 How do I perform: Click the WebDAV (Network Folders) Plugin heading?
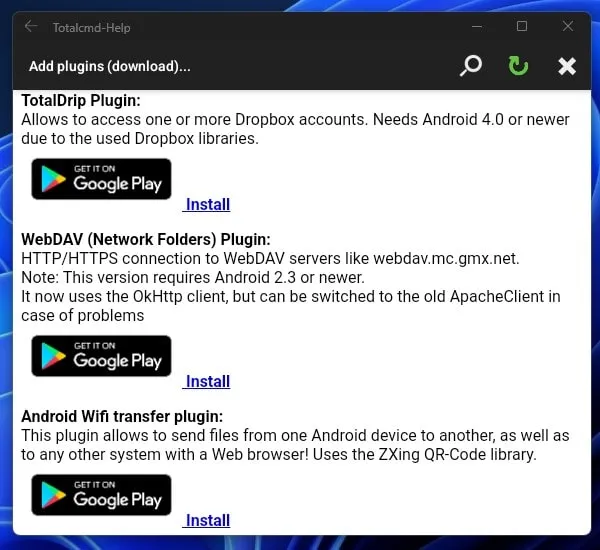pos(146,240)
